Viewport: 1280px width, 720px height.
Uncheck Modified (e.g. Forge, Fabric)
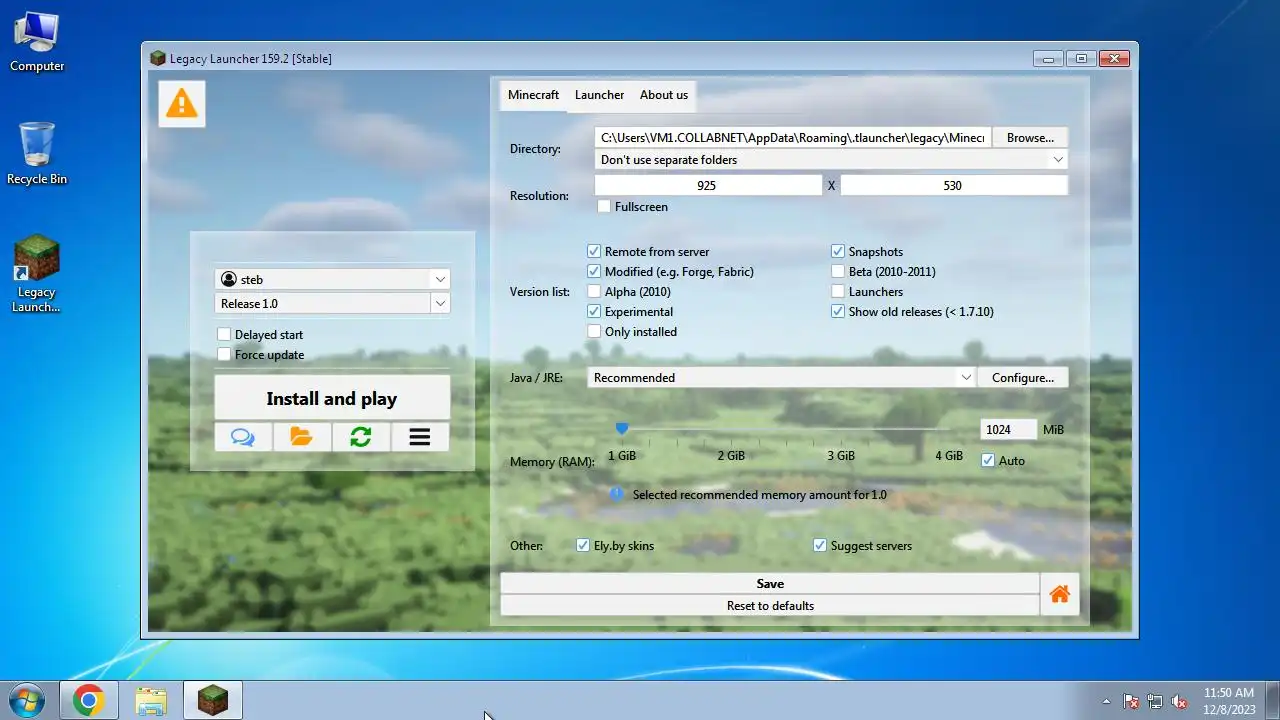[x=594, y=272]
